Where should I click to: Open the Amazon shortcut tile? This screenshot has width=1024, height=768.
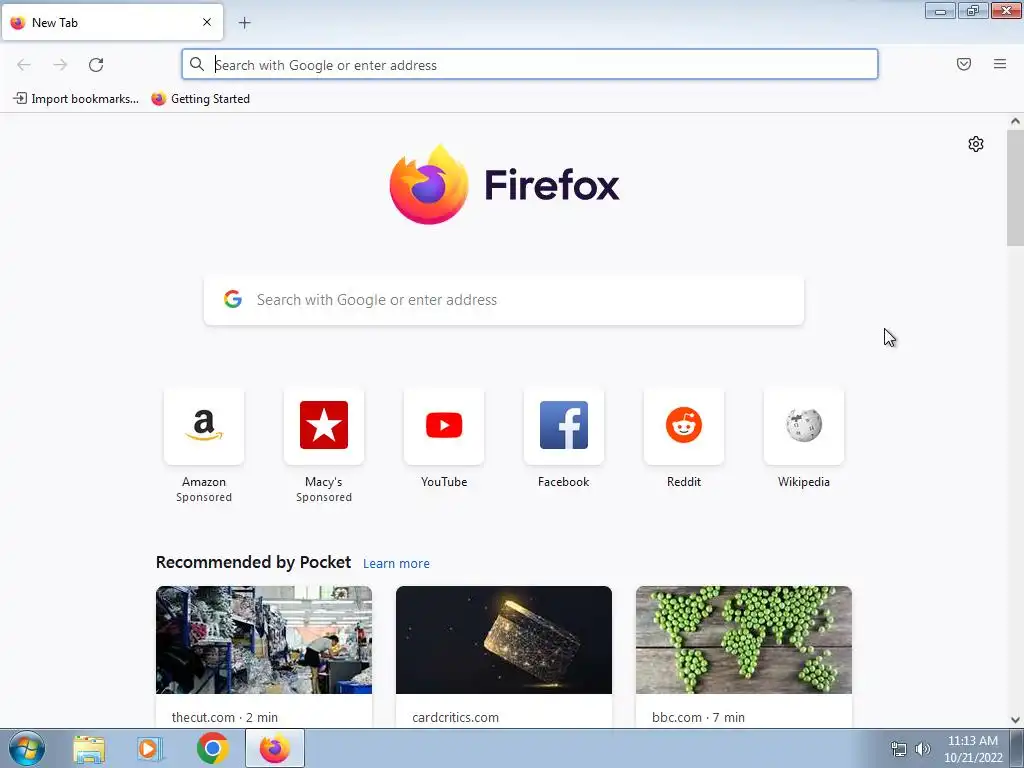204,426
